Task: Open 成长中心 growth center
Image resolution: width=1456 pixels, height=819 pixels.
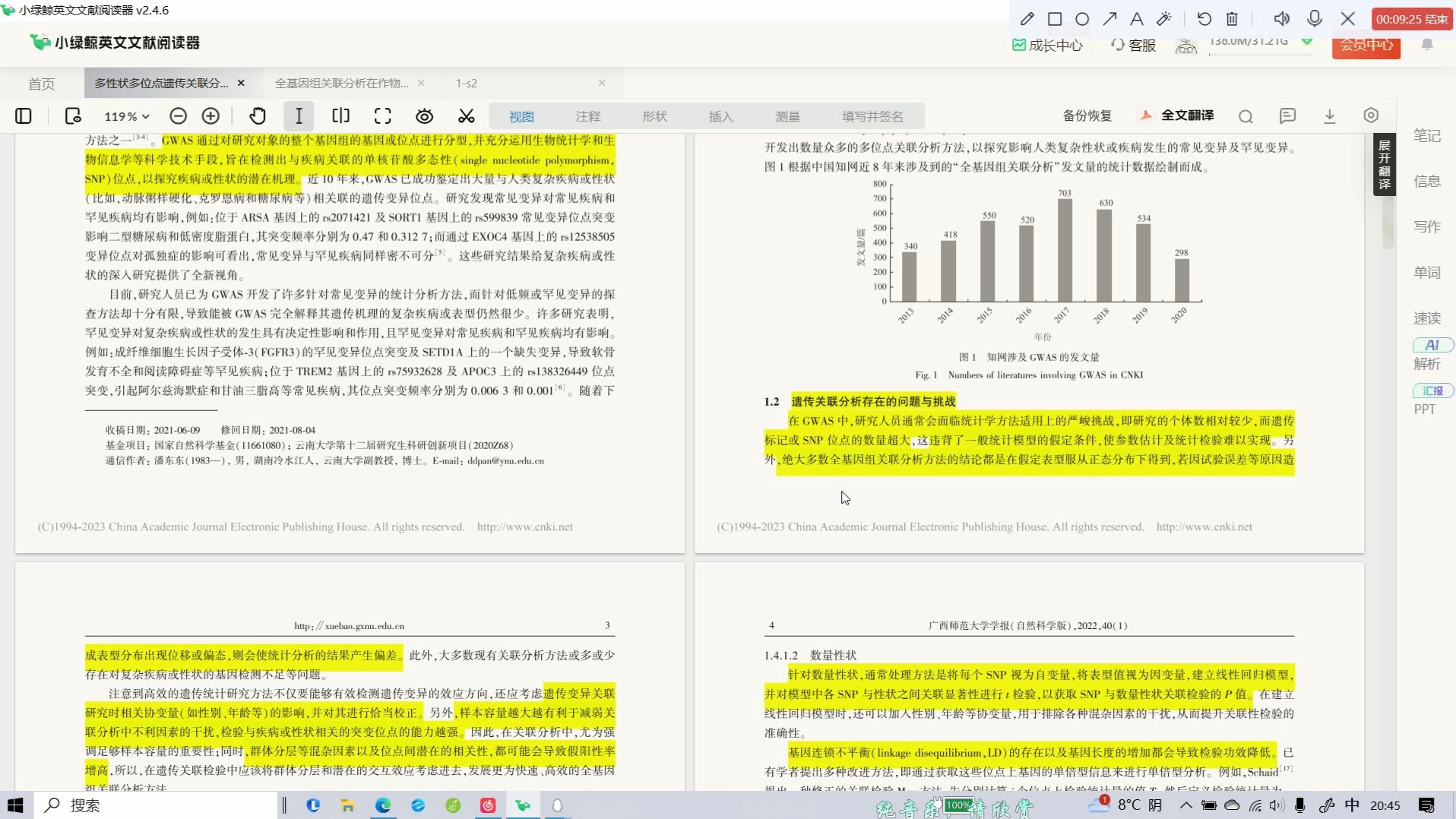Action: pyautogui.click(x=1047, y=46)
